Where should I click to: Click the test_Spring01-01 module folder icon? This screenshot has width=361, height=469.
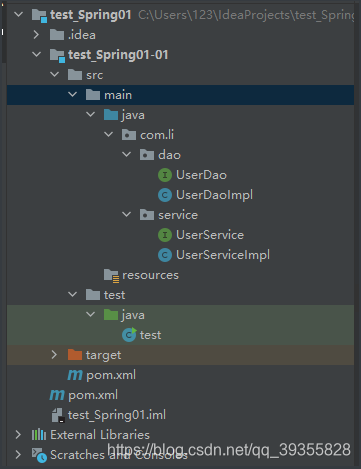57,55
